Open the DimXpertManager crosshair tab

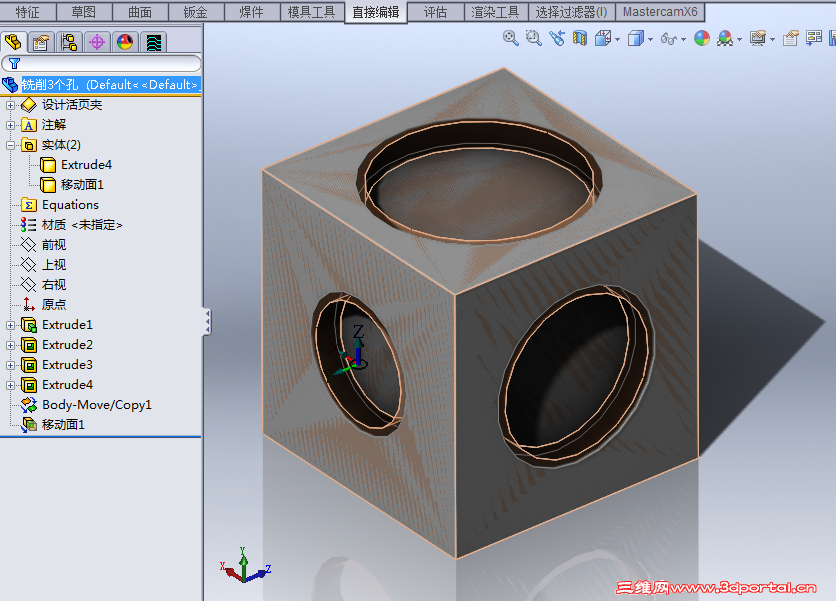[97, 42]
